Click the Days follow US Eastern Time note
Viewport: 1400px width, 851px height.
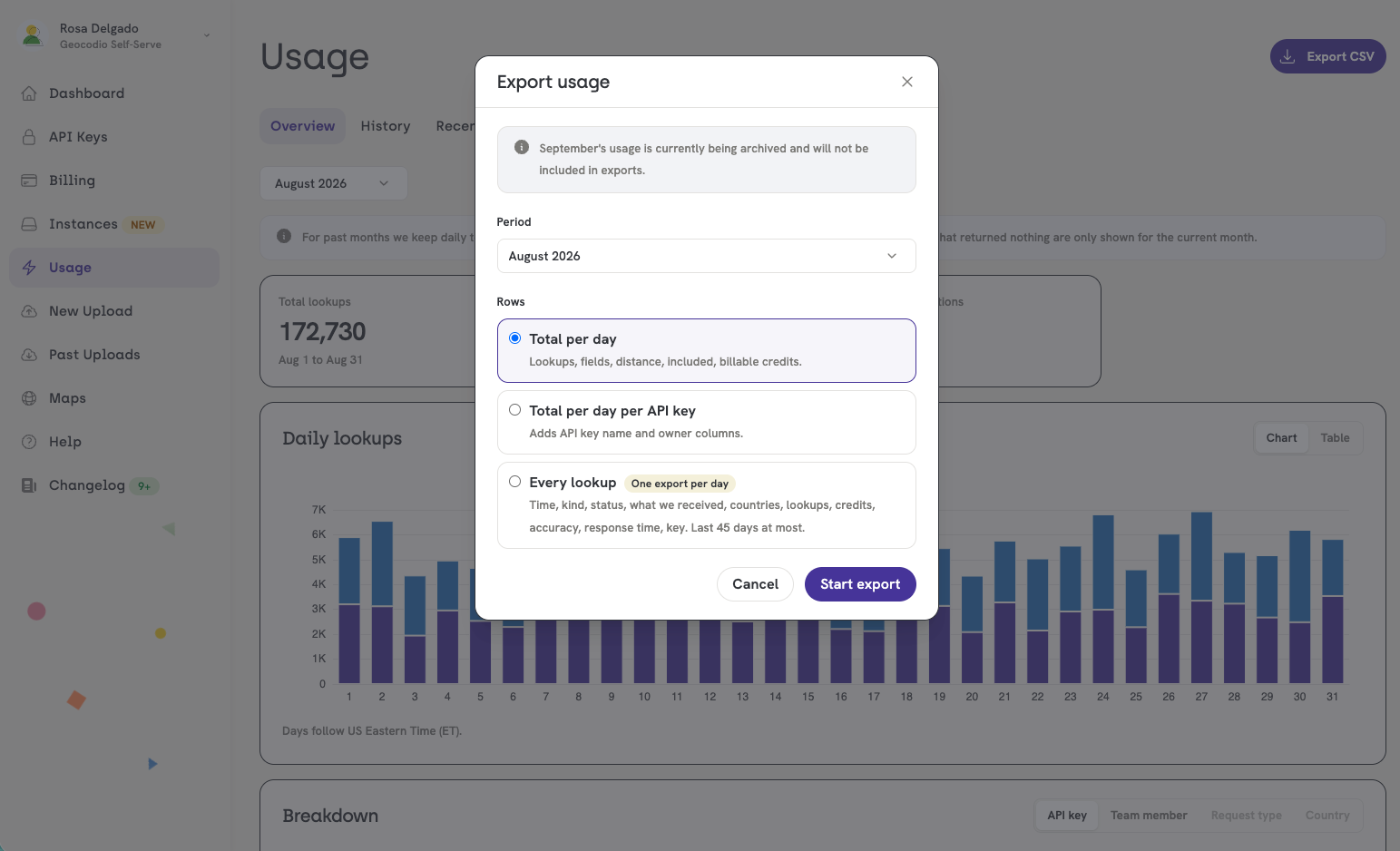(x=372, y=731)
